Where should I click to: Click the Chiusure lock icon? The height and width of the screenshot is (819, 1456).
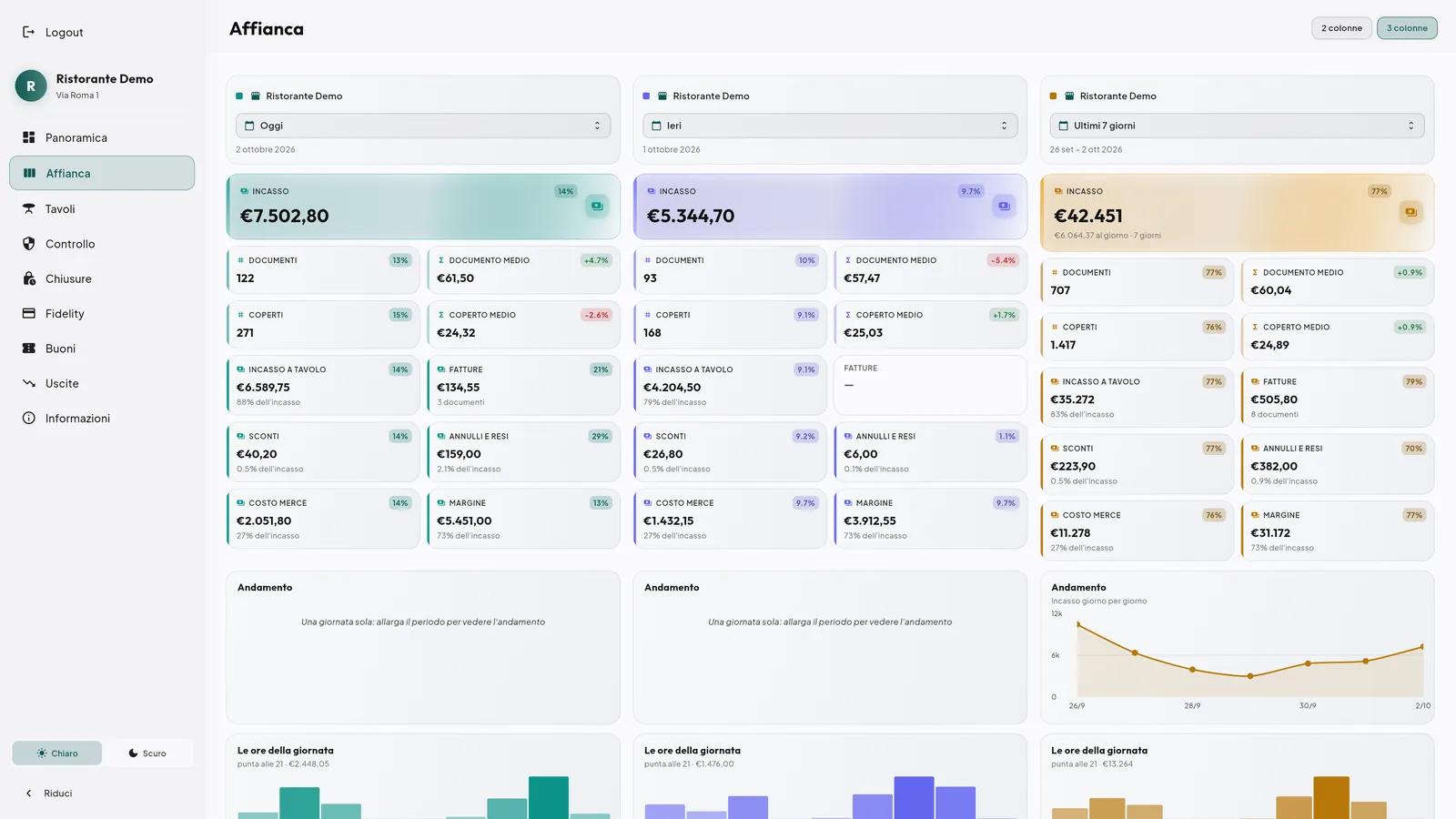[28, 278]
